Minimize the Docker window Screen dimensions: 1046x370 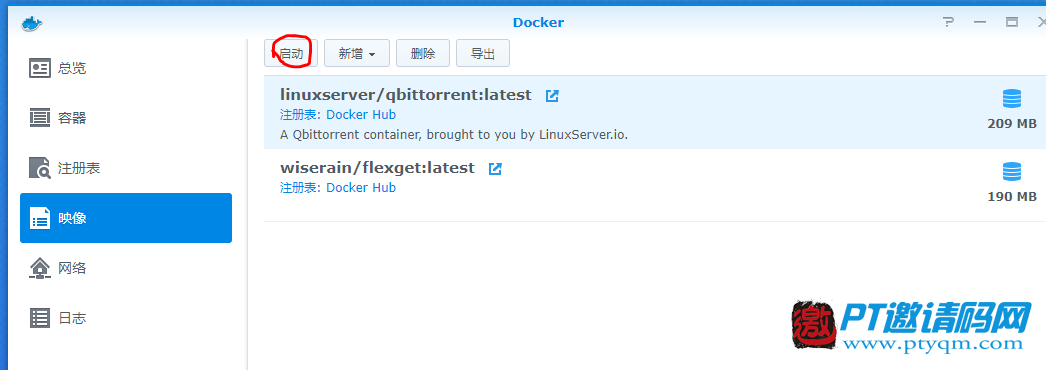980,23
